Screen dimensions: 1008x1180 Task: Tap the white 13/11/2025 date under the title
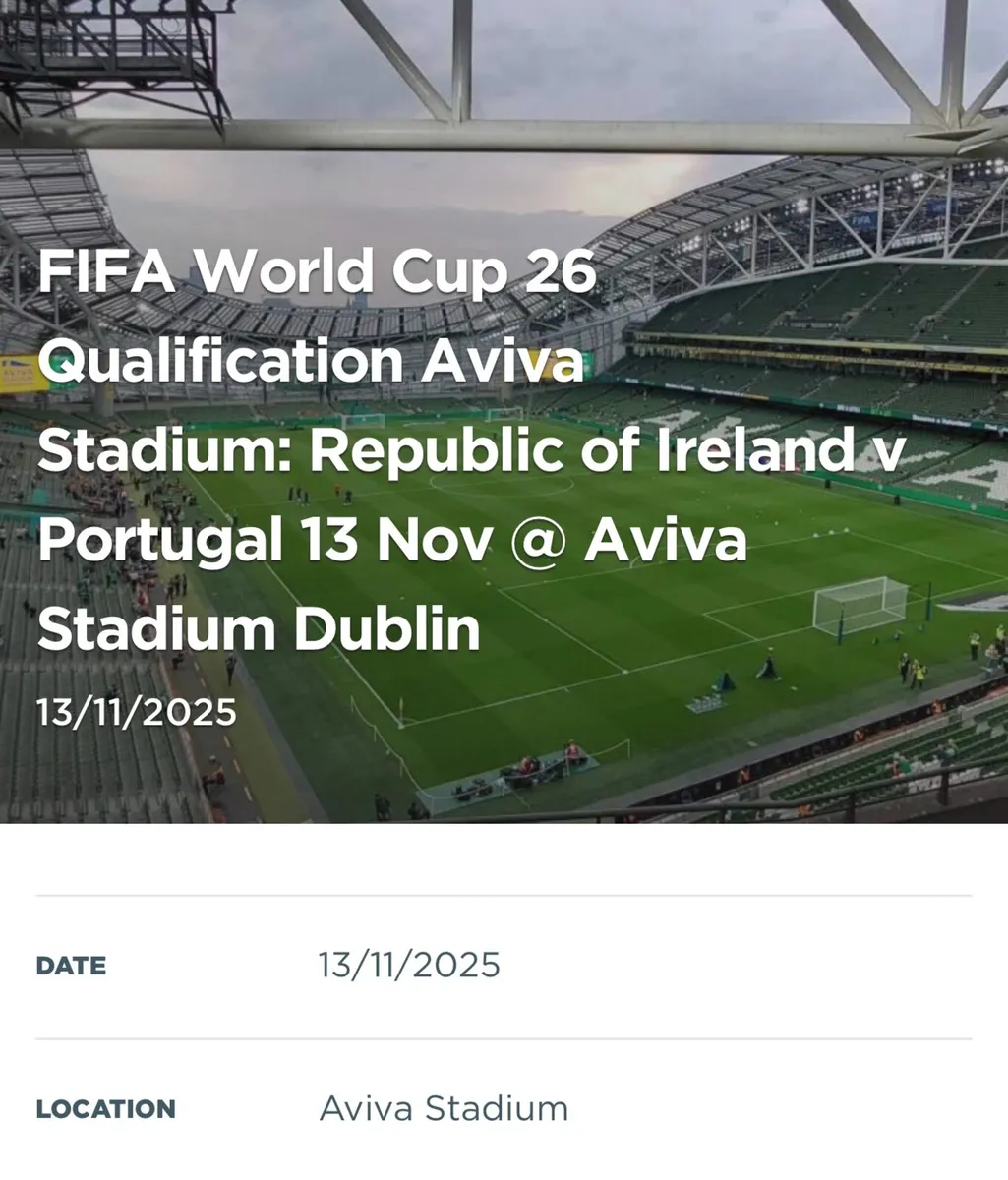137,711
